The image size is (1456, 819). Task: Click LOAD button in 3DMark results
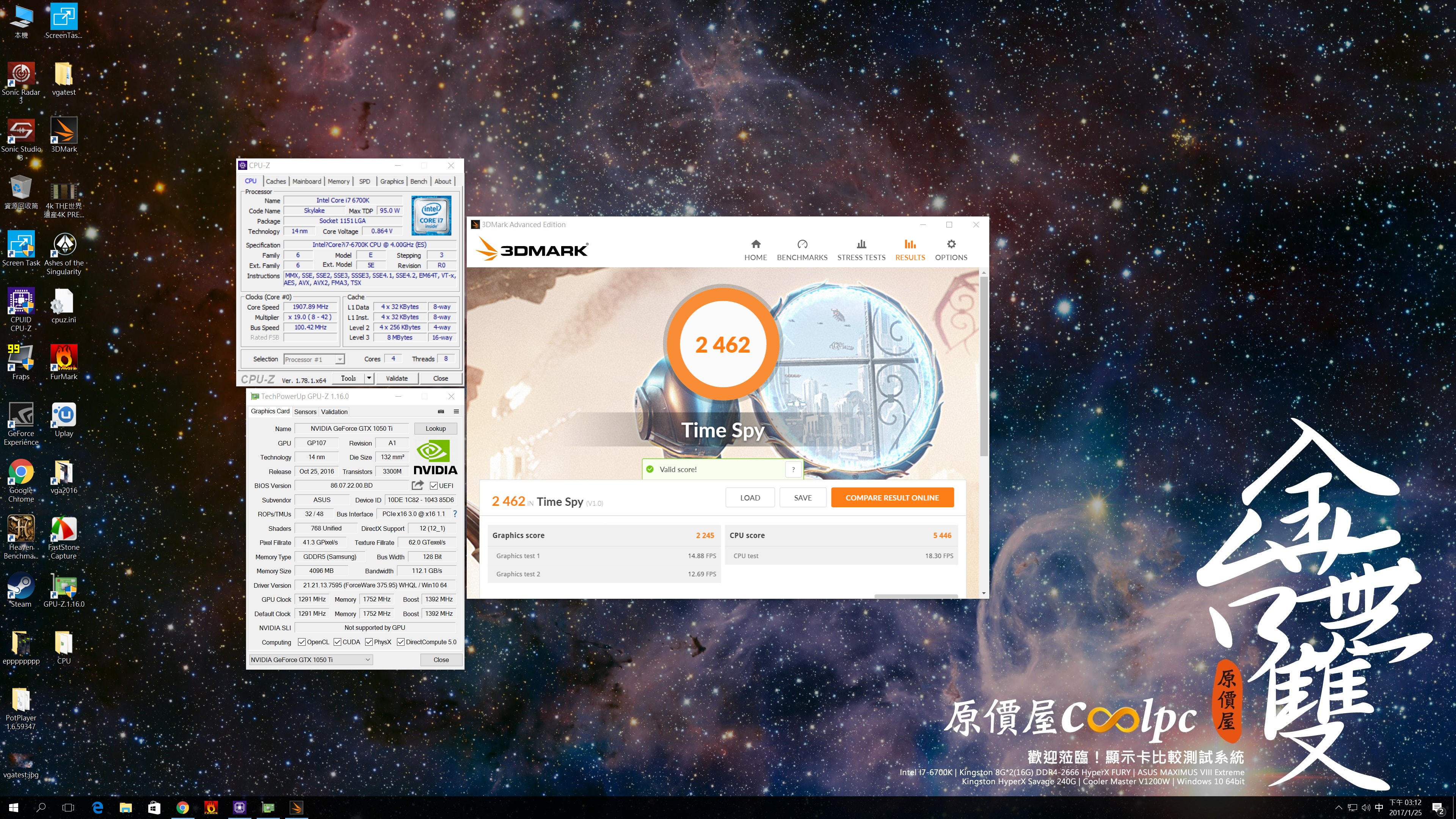[750, 497]
